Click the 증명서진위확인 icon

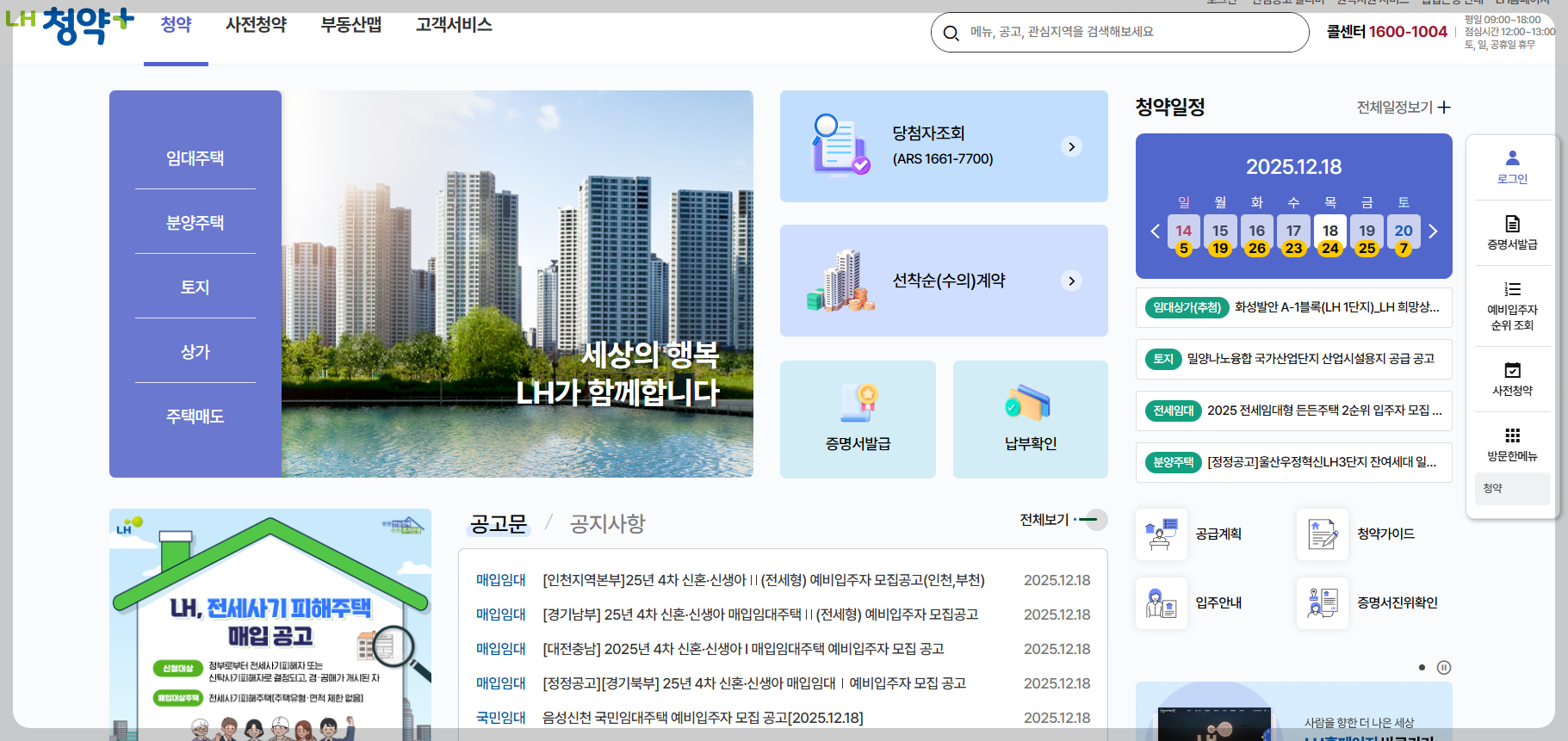tap(1323, 602)
